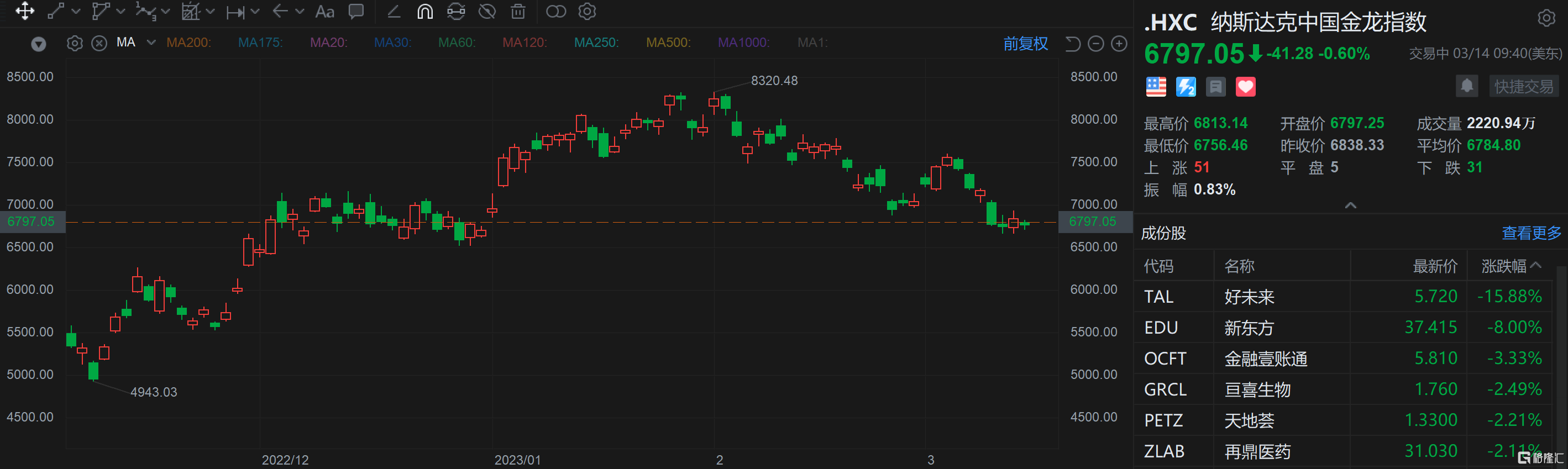The height and width of the screenshot is (469, 1568).
Task: Click the blue lightning quick icon
Action: point(1186,87)
